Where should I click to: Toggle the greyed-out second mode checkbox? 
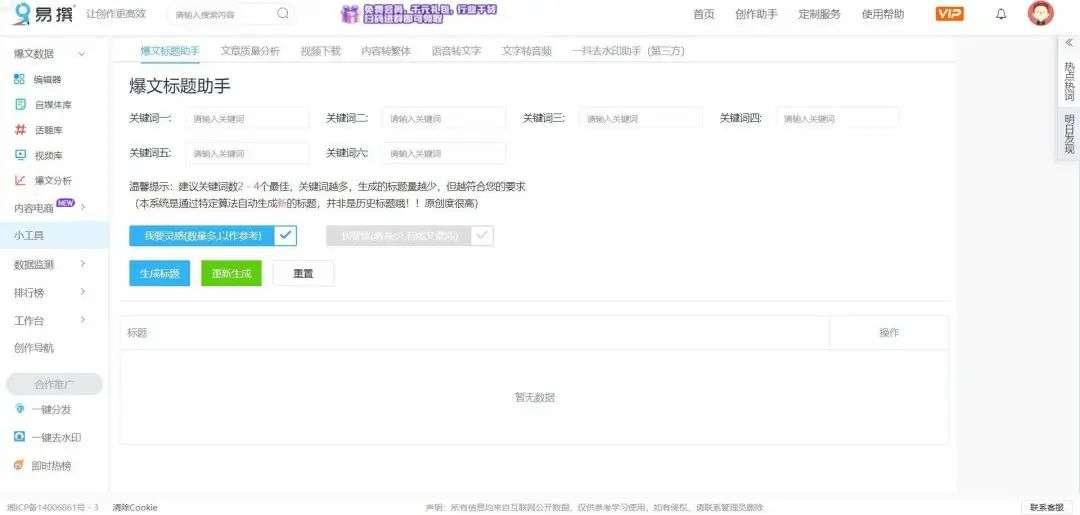tap(482, 235)
